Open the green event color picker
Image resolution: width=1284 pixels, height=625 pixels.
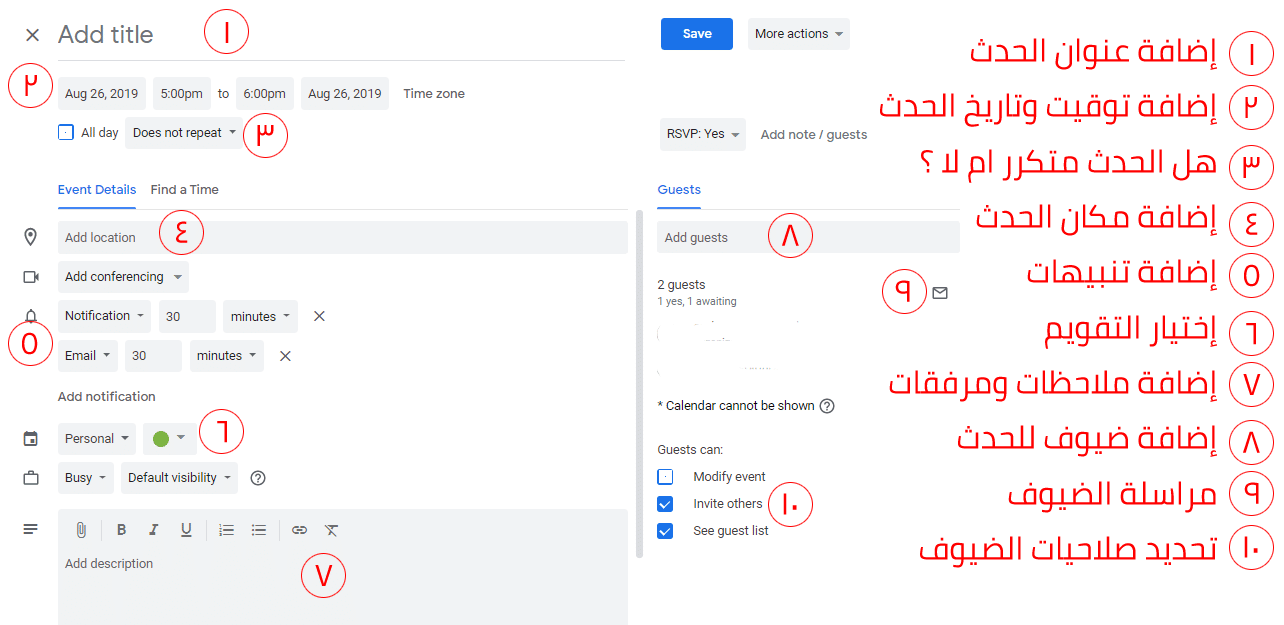point(169,438)
